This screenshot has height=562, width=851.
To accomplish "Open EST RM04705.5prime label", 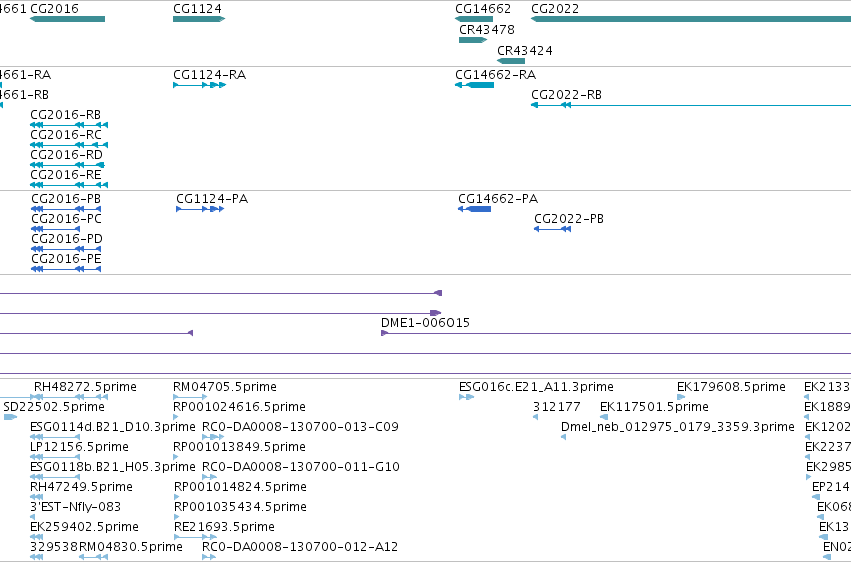I will pos(225,387).
